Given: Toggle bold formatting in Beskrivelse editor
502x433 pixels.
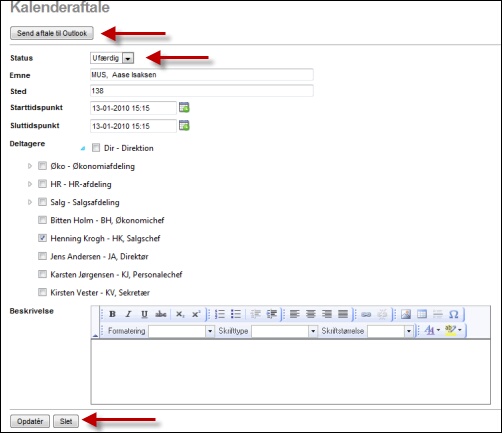Looking at the screenshot, I should pos(113,314).
